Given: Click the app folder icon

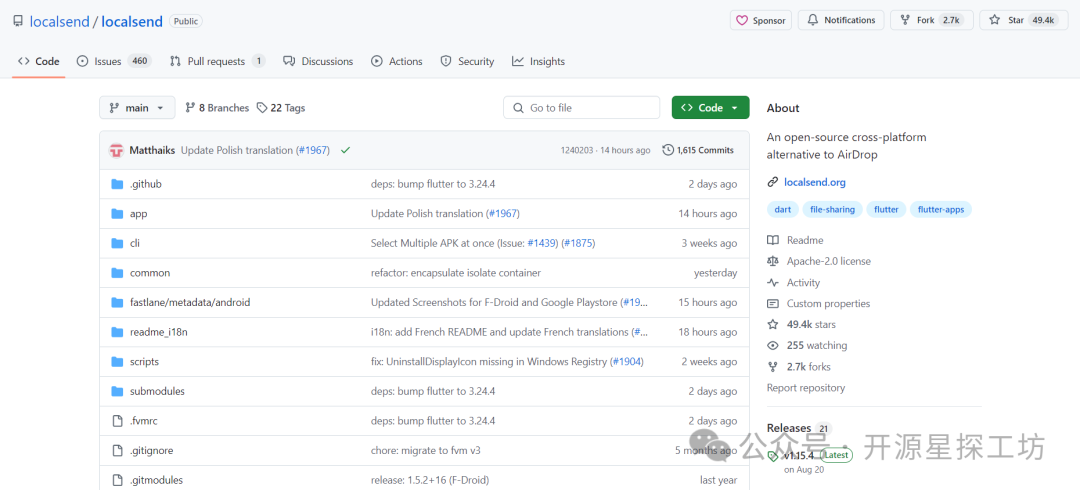Looking at the screenshot, I should pyautogui.click(x=117, y=214).
